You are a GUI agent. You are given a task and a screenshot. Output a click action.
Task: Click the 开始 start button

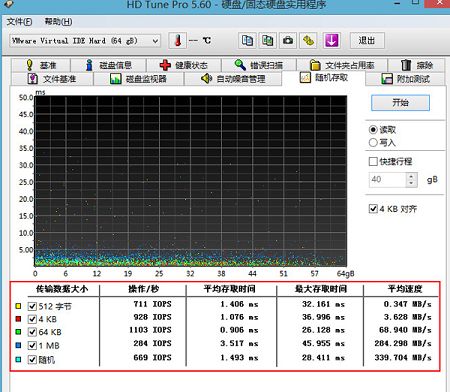click(x=400, y=103)
